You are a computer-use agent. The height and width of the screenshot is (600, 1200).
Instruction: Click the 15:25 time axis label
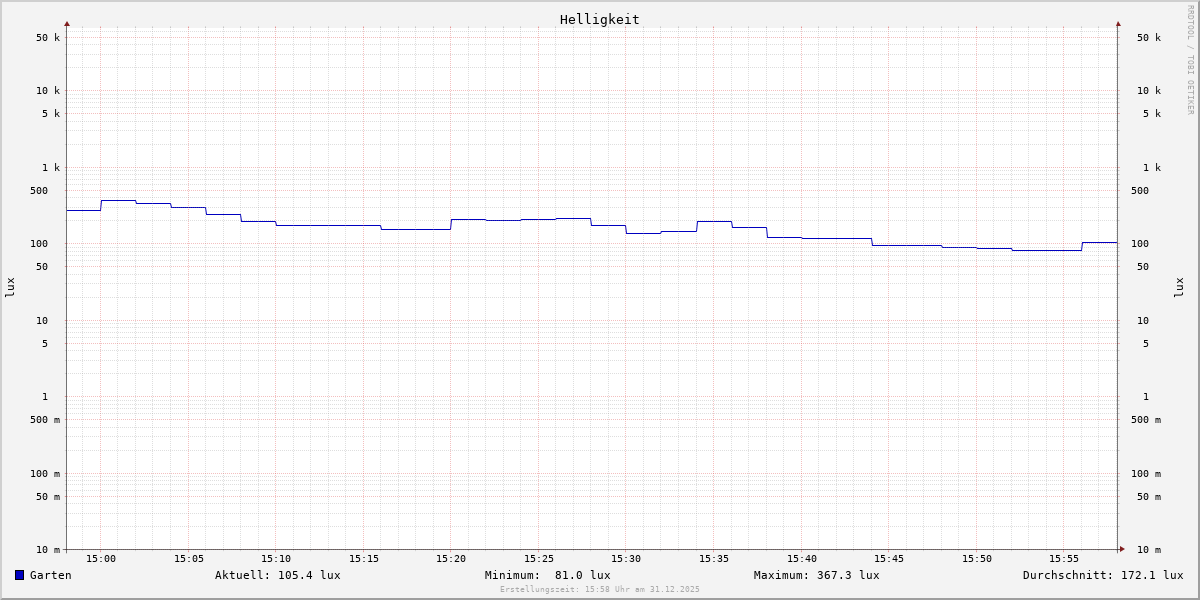tap(539, 559)
